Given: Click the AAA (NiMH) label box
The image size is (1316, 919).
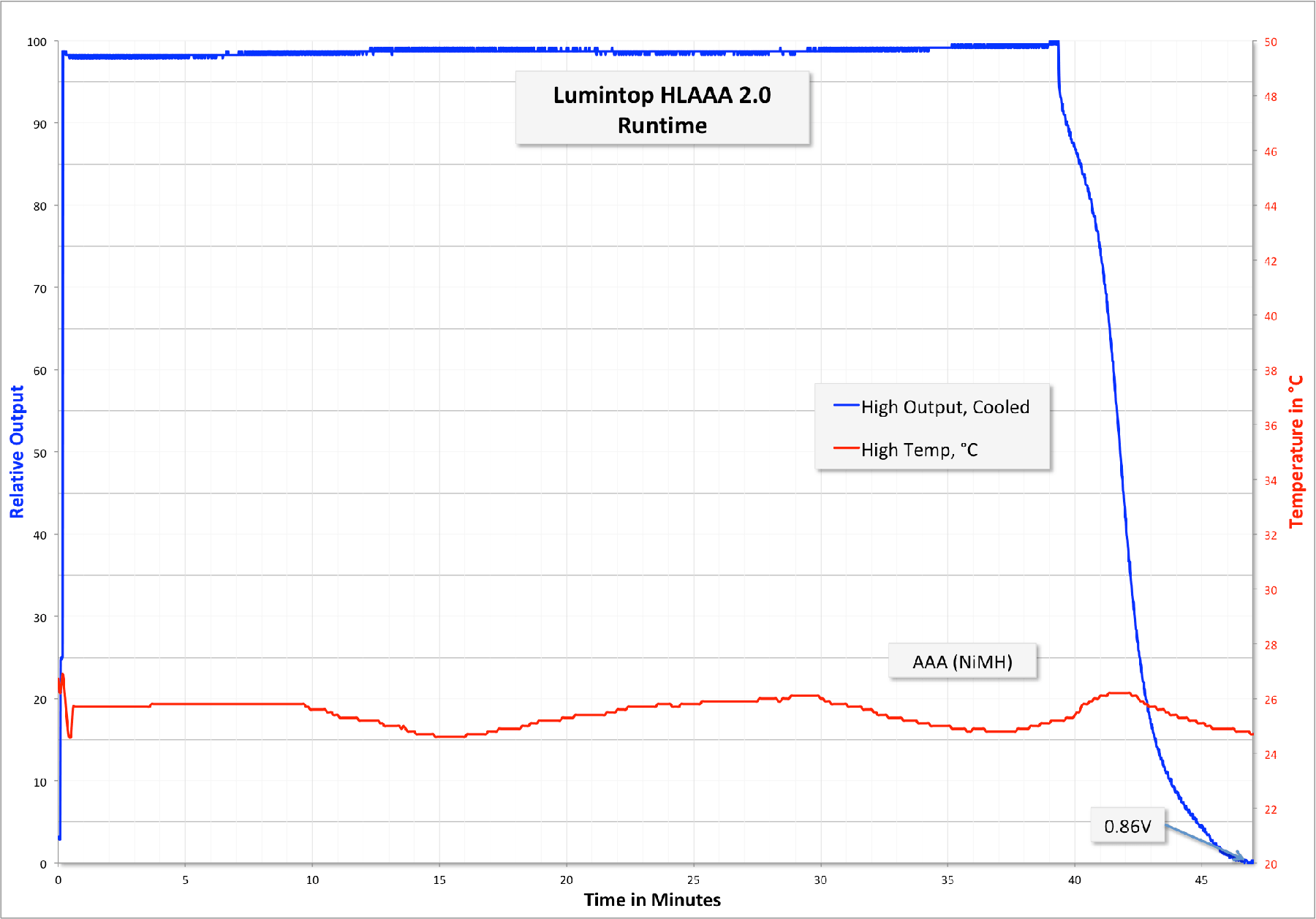Looking at the screenshot, I should point(962,662).
